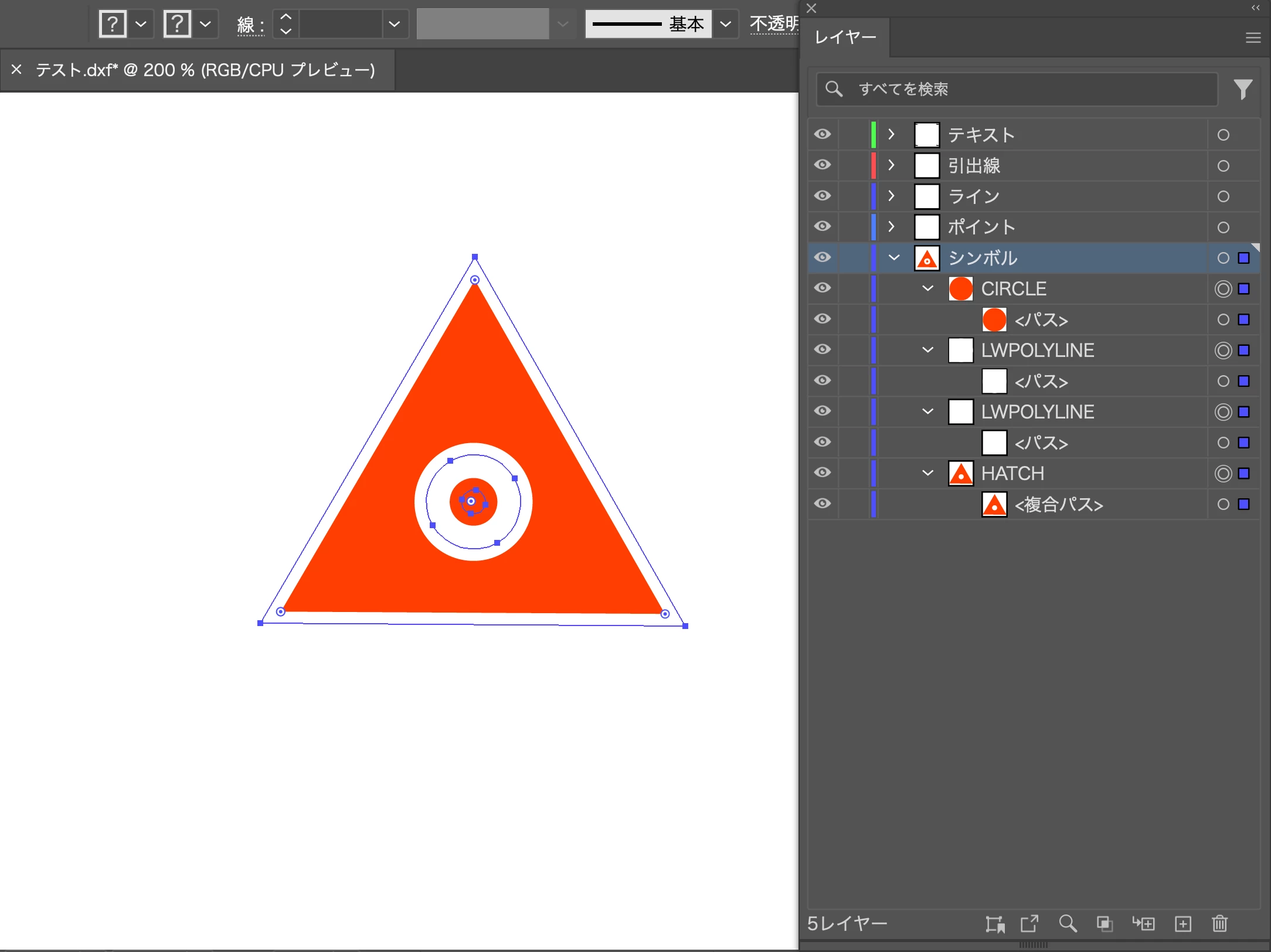
Task: Select the テスト.dxf document tab
Action: point(205,70)
